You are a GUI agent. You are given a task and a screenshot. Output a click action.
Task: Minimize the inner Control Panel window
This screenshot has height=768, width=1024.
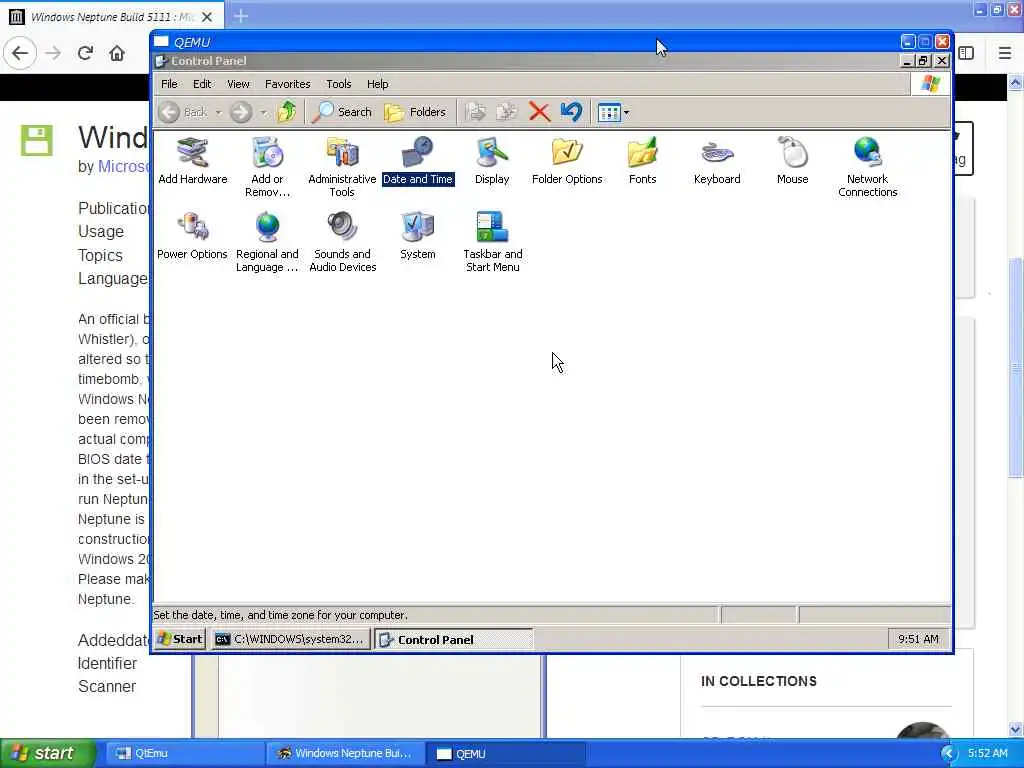(907, 61)
